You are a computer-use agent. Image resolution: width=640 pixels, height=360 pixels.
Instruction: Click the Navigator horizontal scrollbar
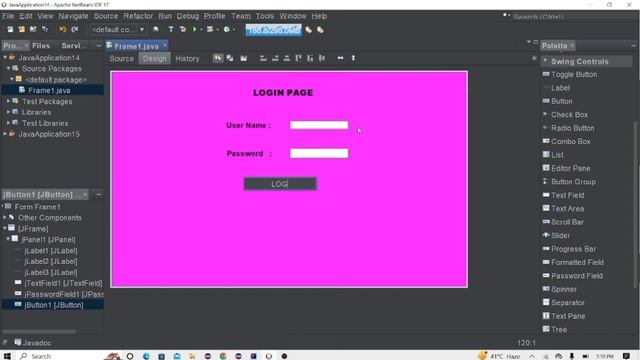(x=39, y=331)
